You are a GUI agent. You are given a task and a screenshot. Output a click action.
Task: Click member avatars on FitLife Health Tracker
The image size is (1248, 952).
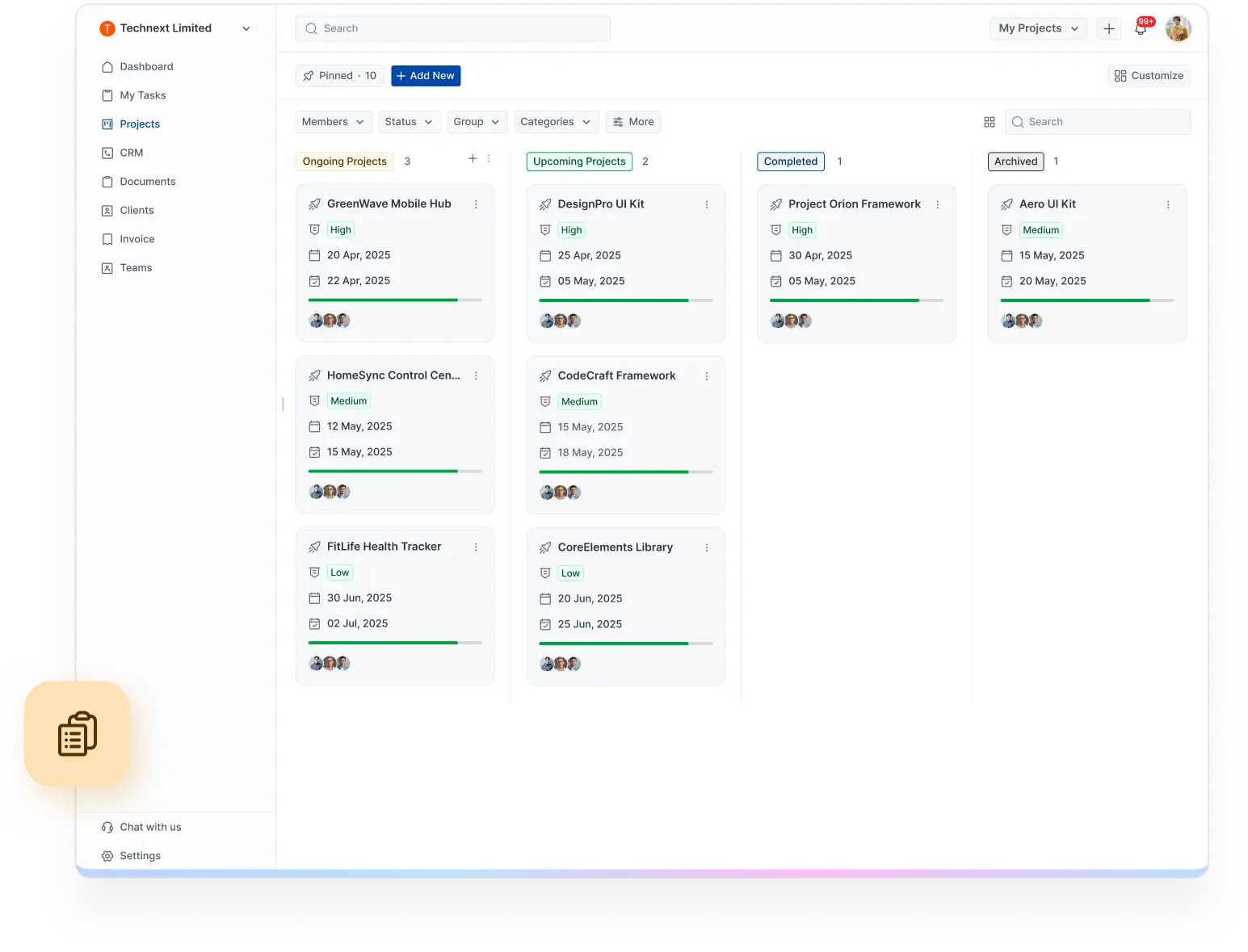coord(330,663)
